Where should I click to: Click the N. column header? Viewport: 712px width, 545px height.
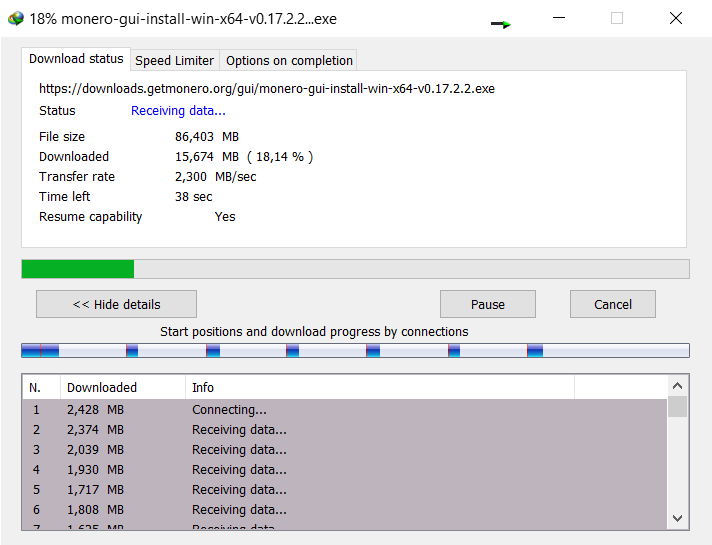[41, 387]
